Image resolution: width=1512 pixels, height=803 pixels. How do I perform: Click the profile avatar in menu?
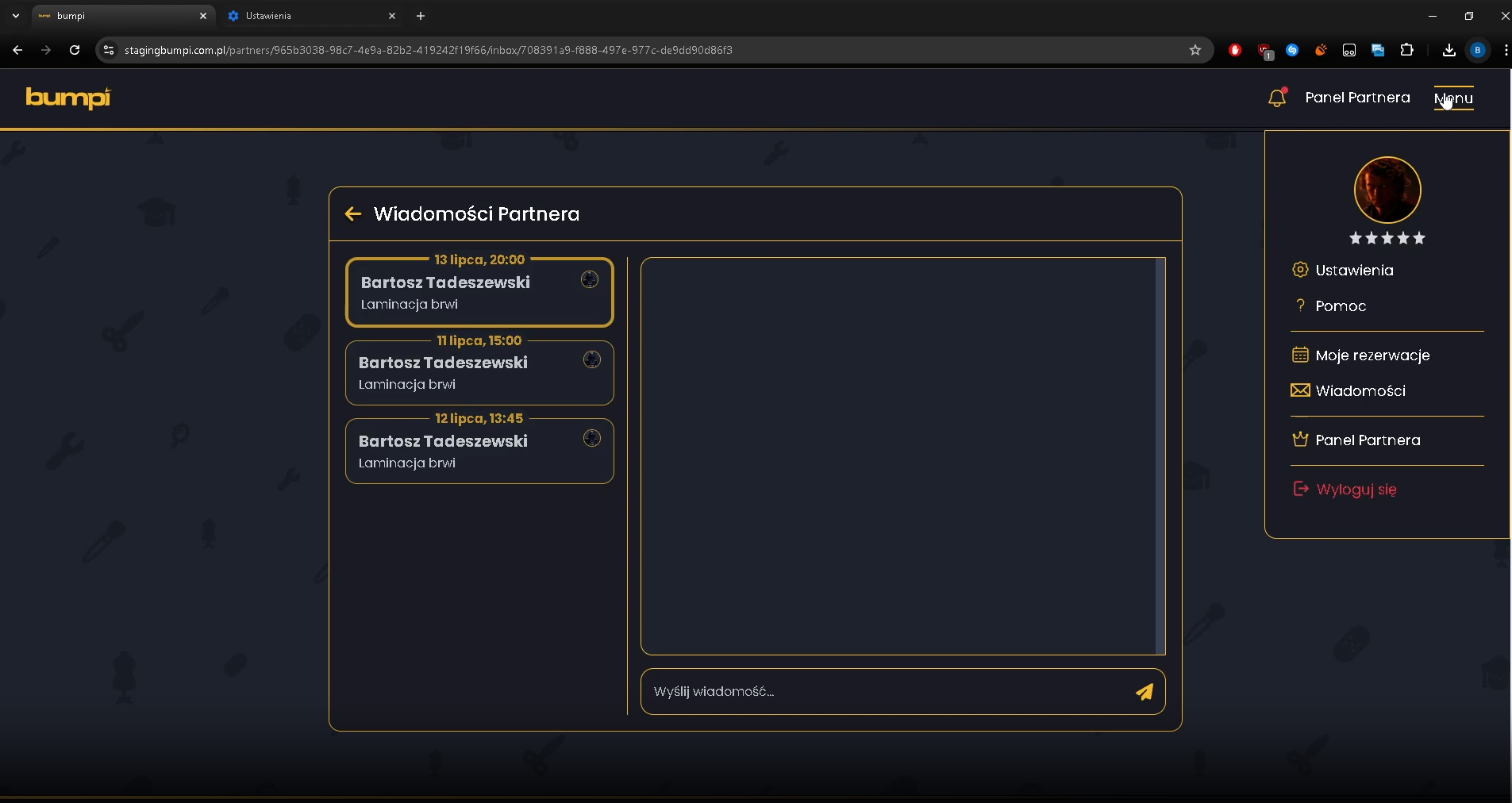1387,190
